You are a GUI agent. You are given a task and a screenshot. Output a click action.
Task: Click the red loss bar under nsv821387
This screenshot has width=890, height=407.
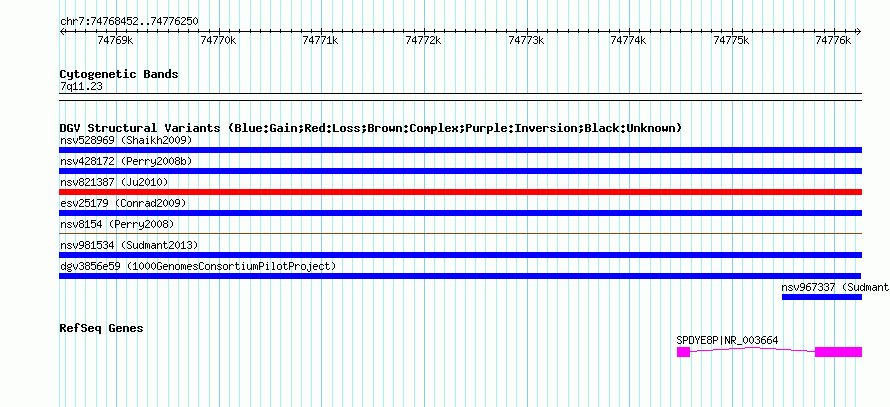pos(460,192)
